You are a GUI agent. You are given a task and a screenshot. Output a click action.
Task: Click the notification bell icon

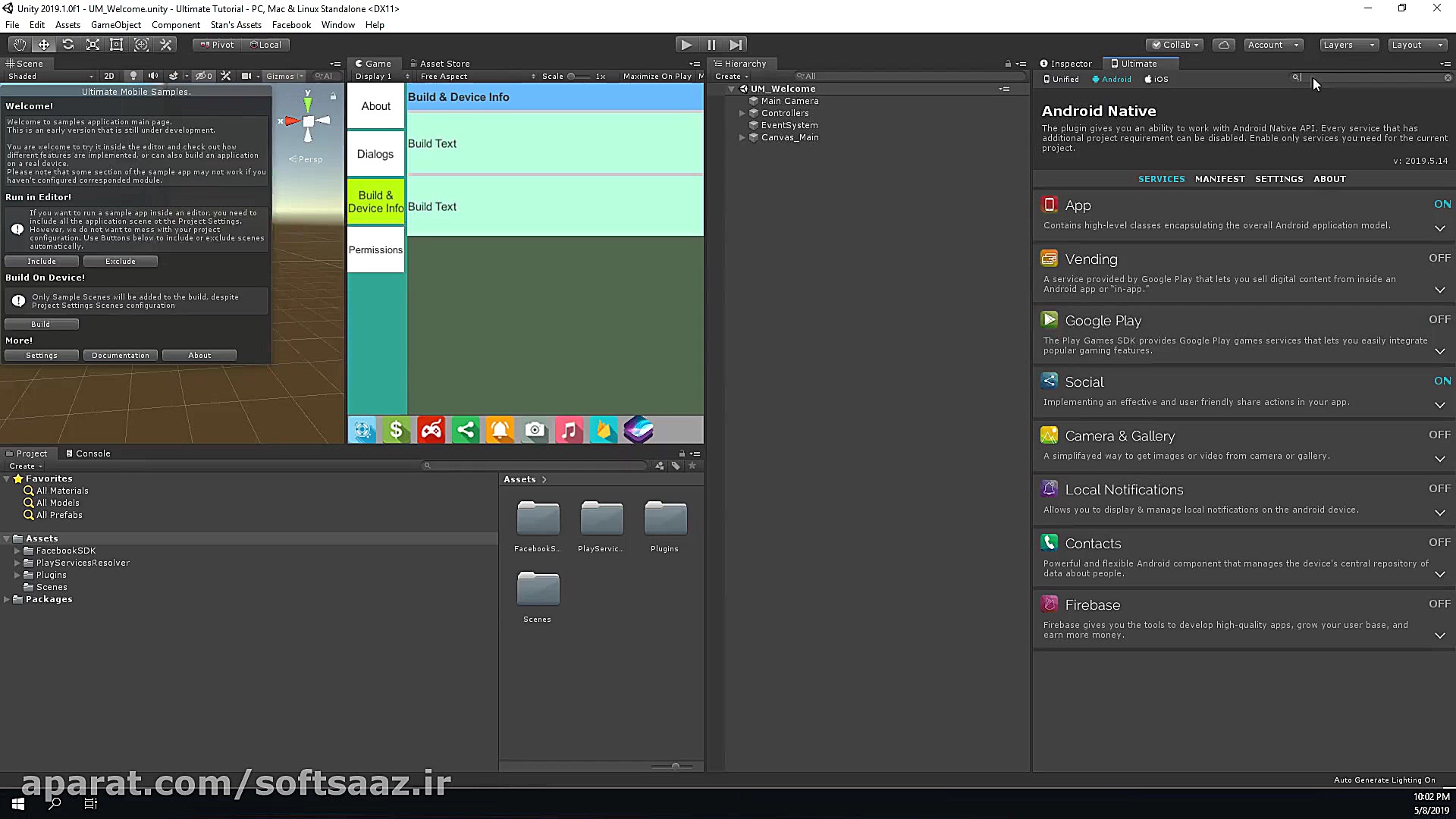pos(500,430)
